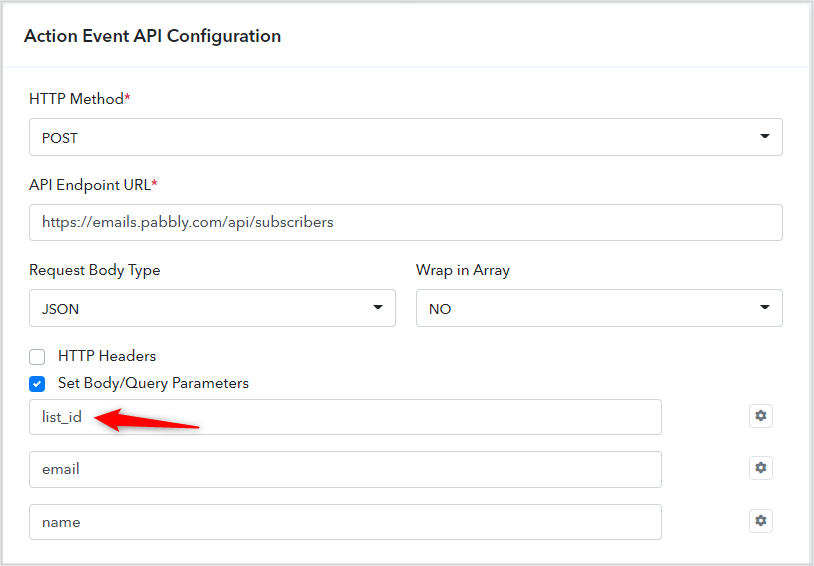Expand the HTTP Method dropdown
This screenshot has width=814, height=566.
[x=405, y=137]
